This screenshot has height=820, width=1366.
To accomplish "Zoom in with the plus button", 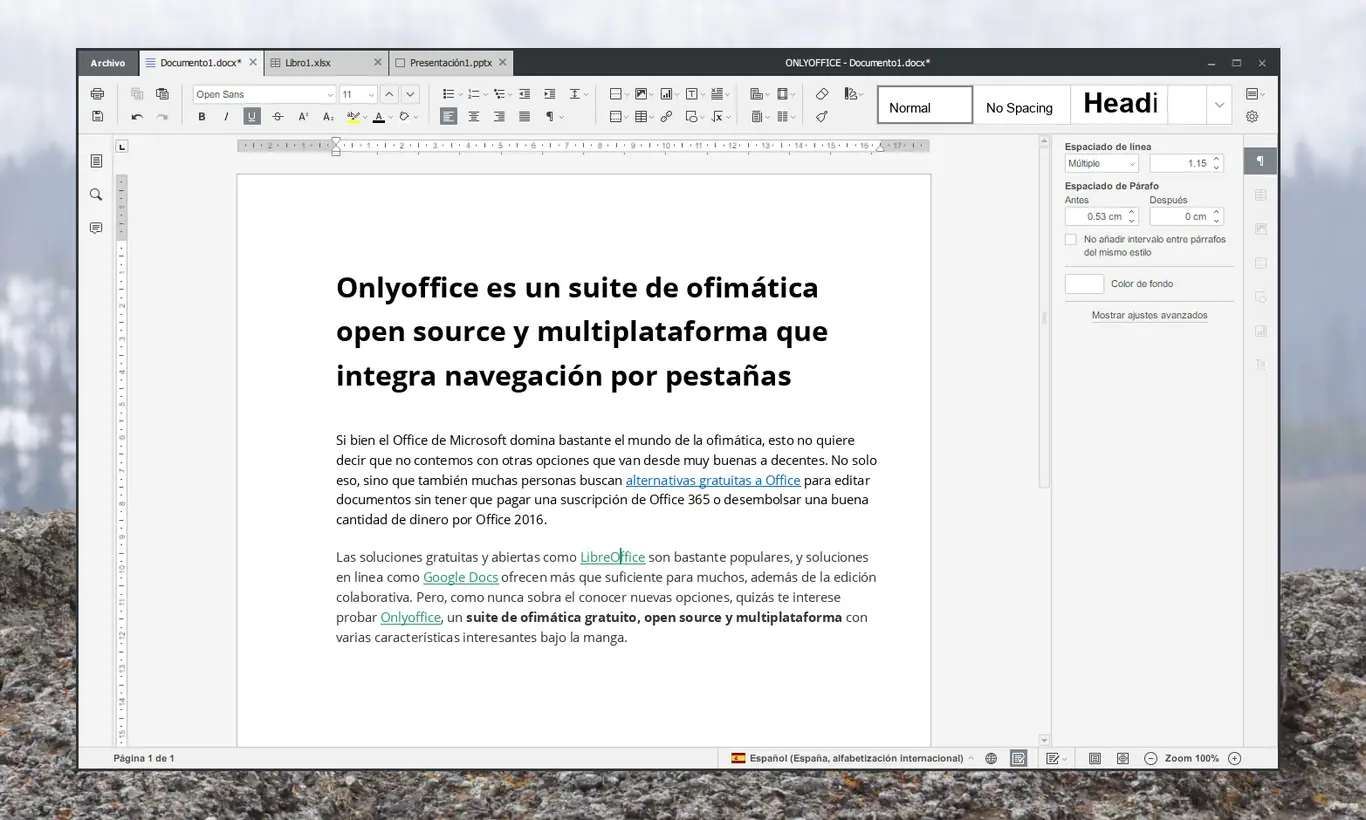I will (1234, 759).
